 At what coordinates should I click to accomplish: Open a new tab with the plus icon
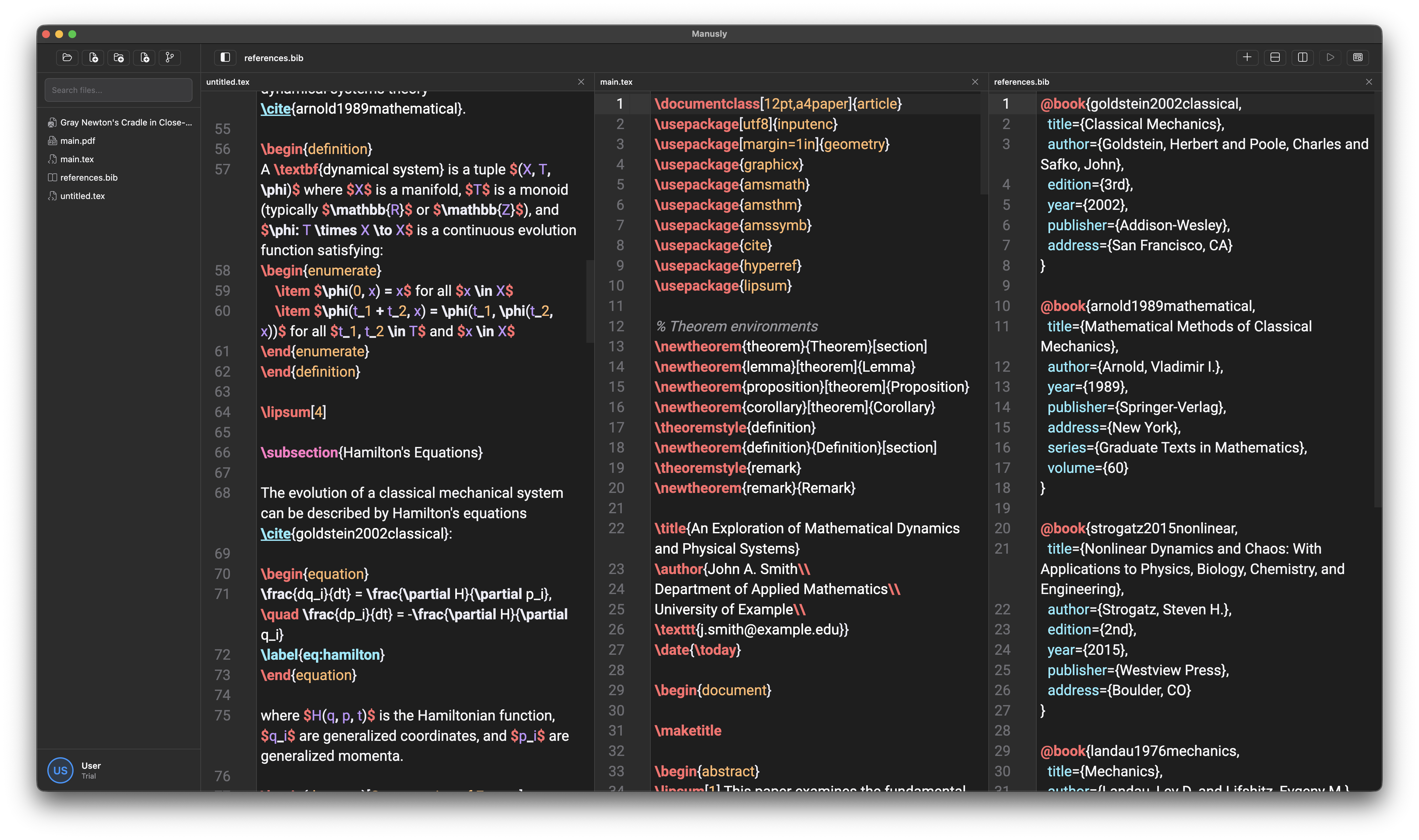click(x=1248, y=57)
